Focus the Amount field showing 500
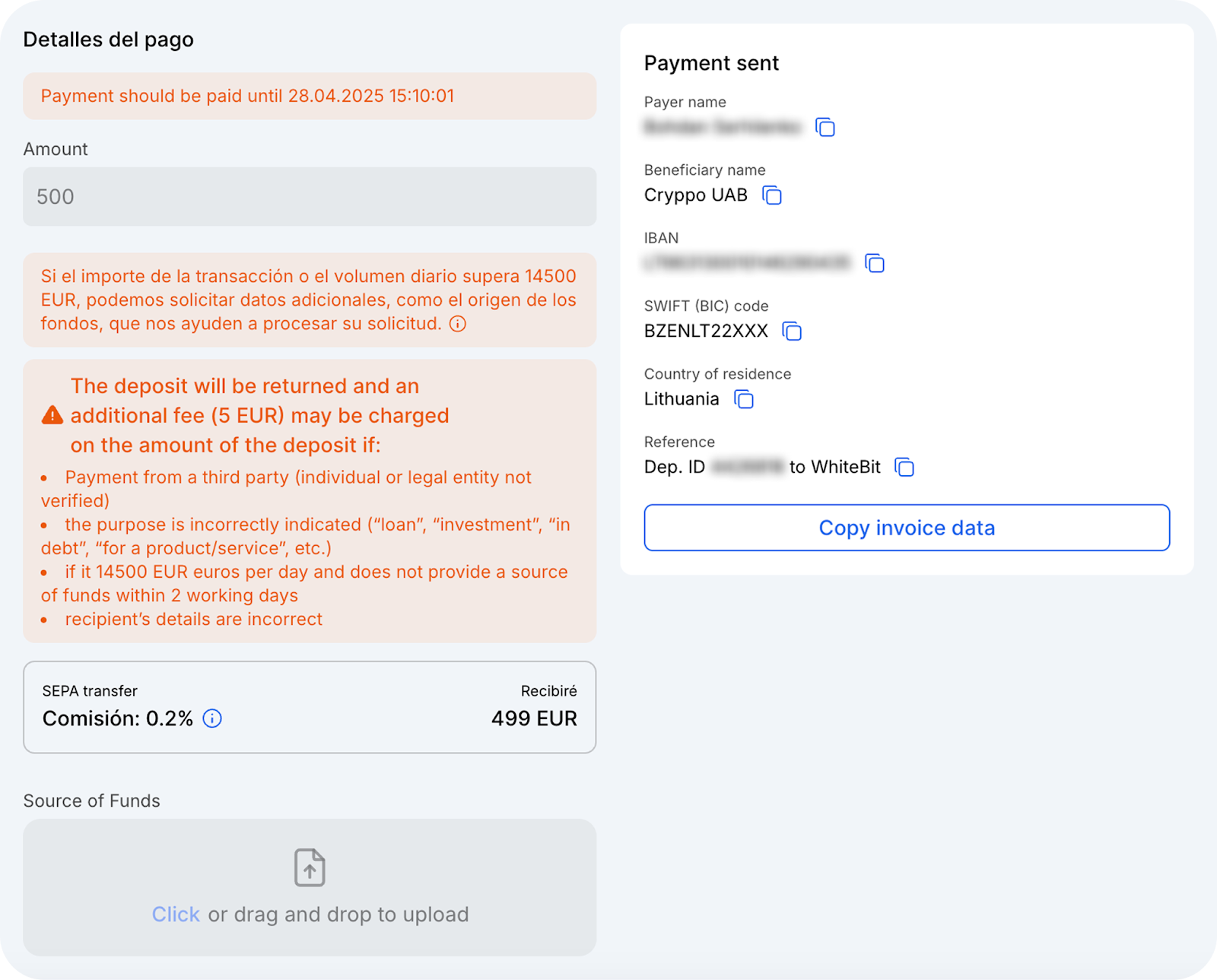Image resolution: width=1217 pixels, height=980 pixels. point(309,197)
